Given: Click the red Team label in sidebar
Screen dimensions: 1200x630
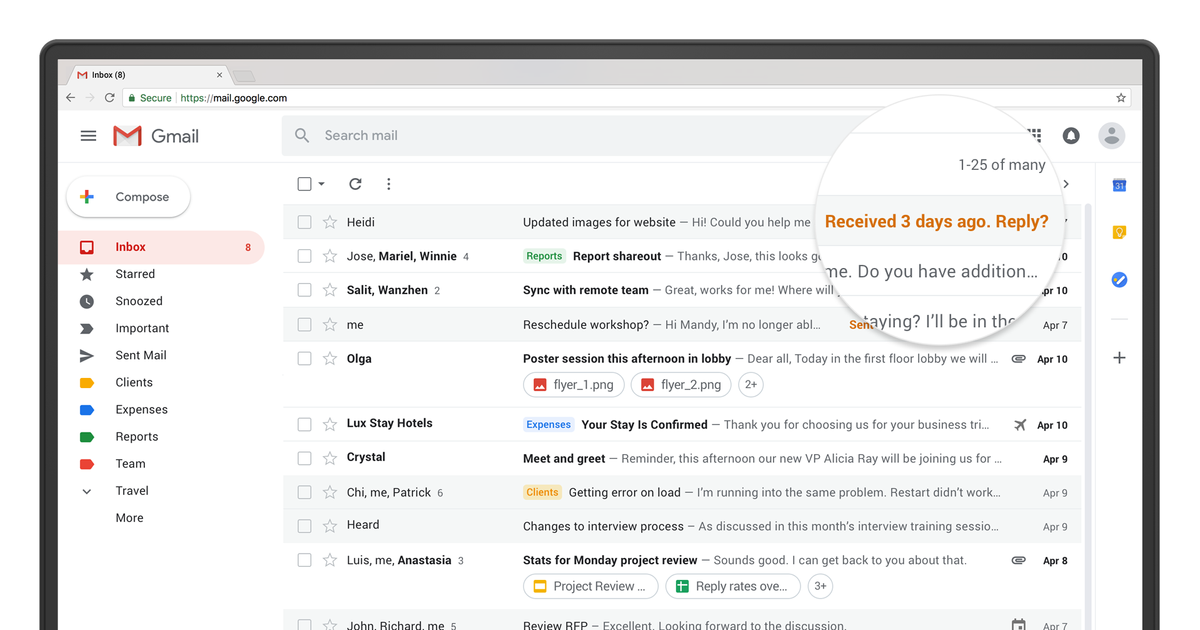Looking at the screenshot, I should 130,464.
